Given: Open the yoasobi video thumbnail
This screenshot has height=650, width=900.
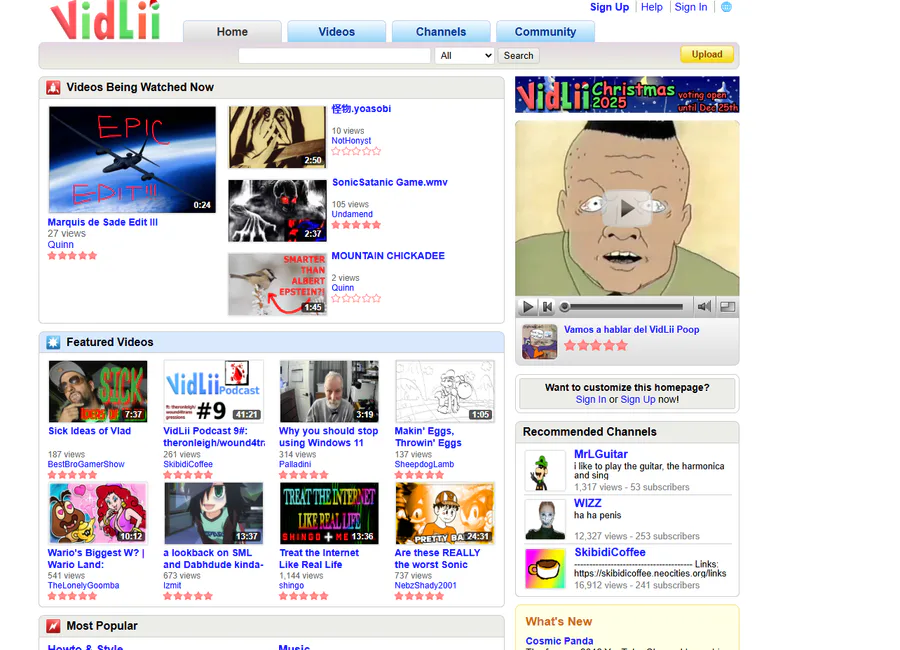Looking at the screenshot, I should pos(277,137).
